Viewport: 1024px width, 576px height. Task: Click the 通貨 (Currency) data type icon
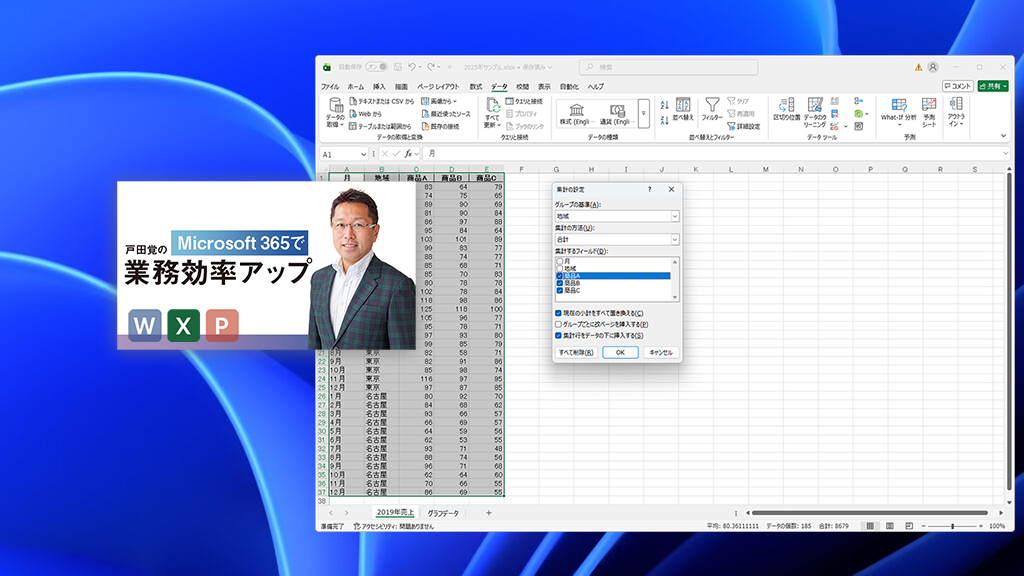point(617,112)
